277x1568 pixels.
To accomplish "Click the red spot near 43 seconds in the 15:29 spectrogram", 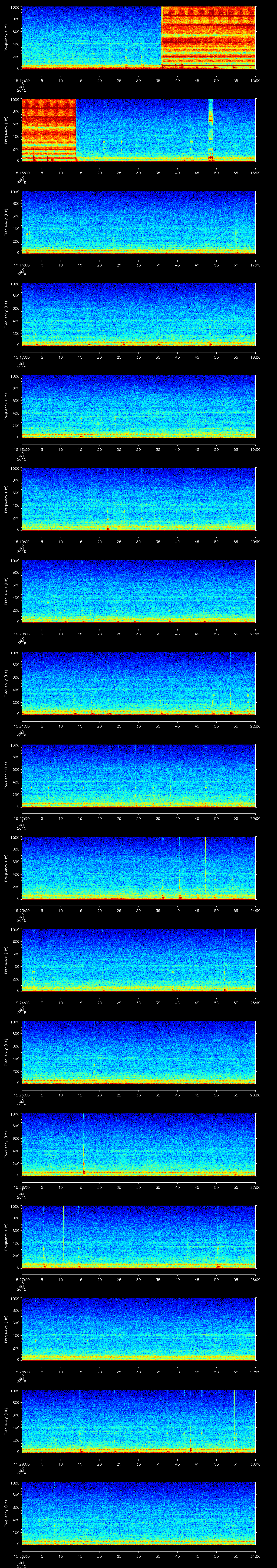I will point(190,1449).
